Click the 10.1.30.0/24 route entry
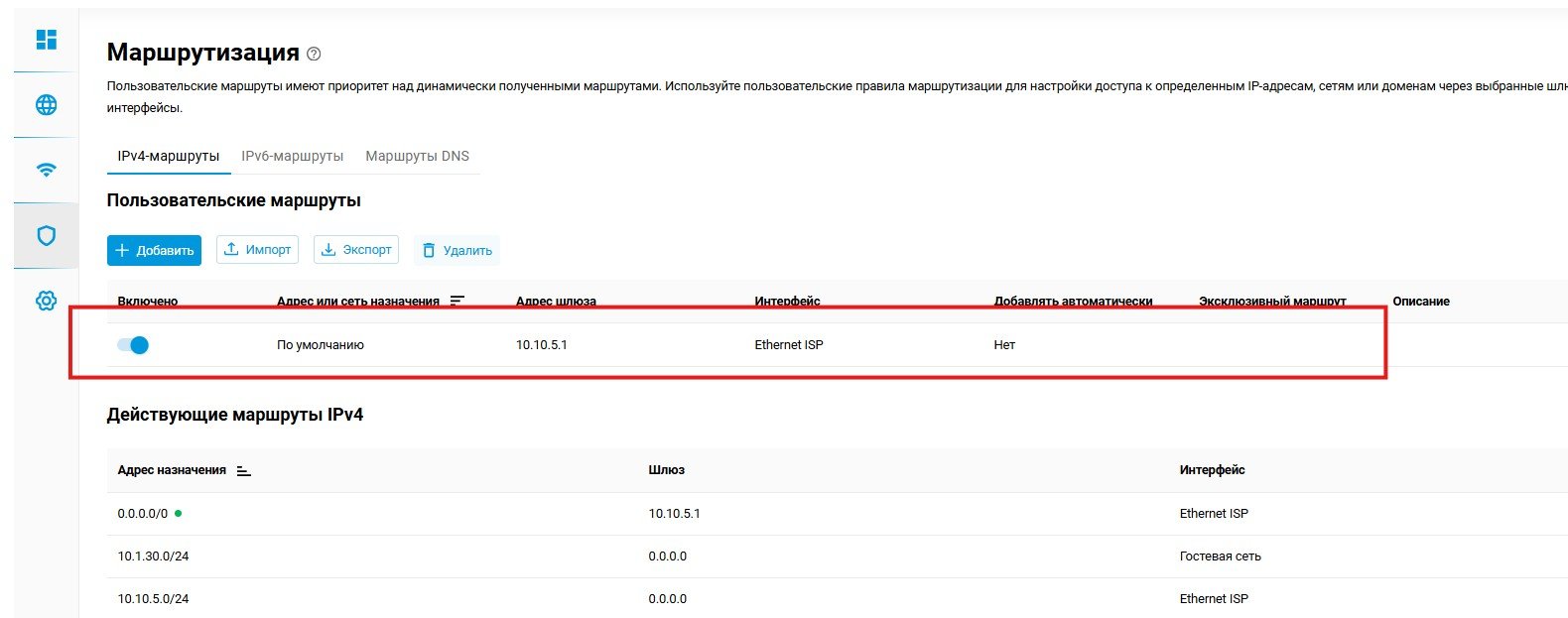The image size is (1568, 618). (153, 556)
